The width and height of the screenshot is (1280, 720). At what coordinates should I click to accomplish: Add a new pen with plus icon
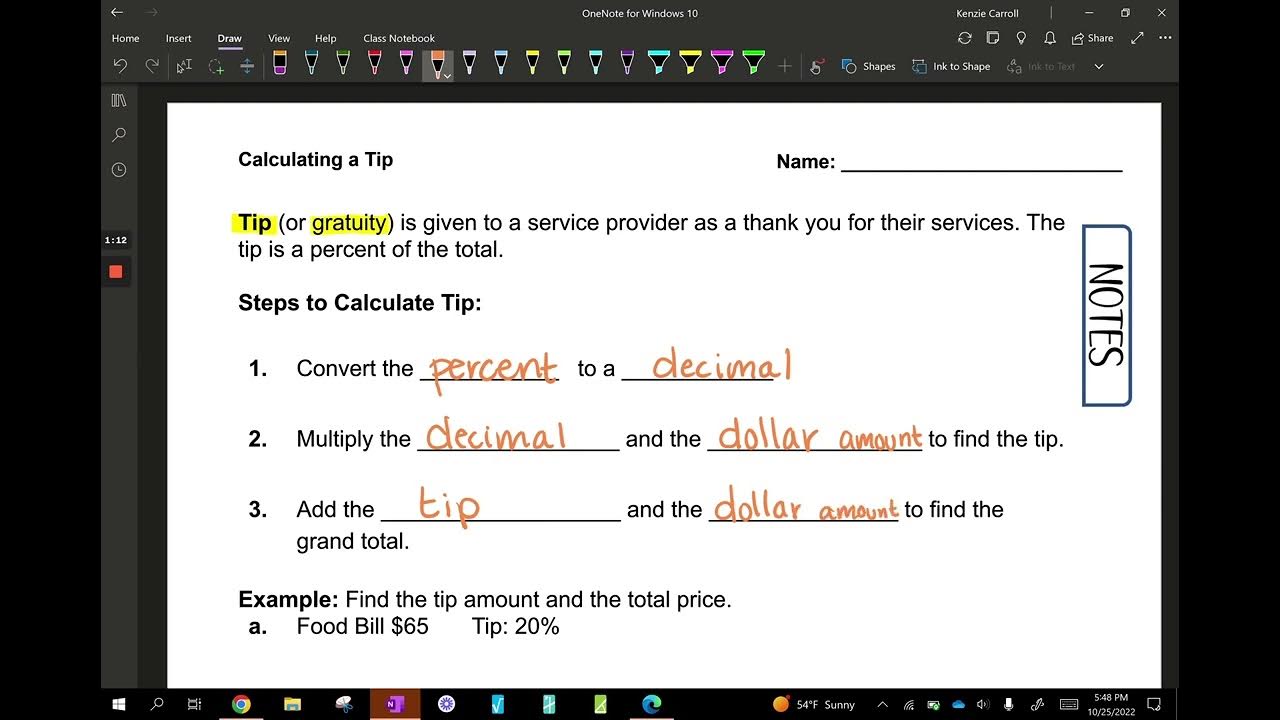785,66
